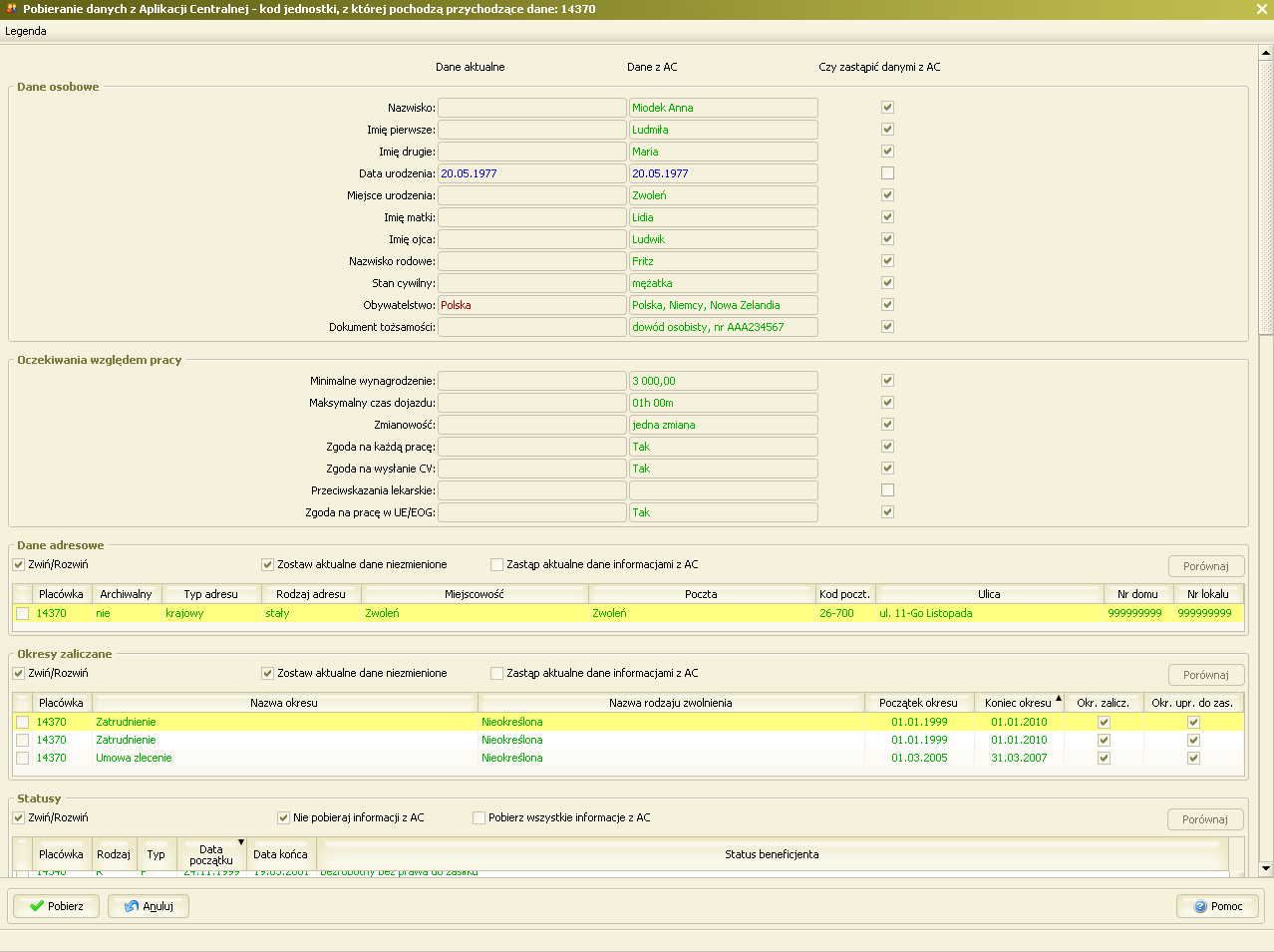Close the dialog window
Image resolution: width=1274 pixels, height=952 pixels.
pos(1262,9)
